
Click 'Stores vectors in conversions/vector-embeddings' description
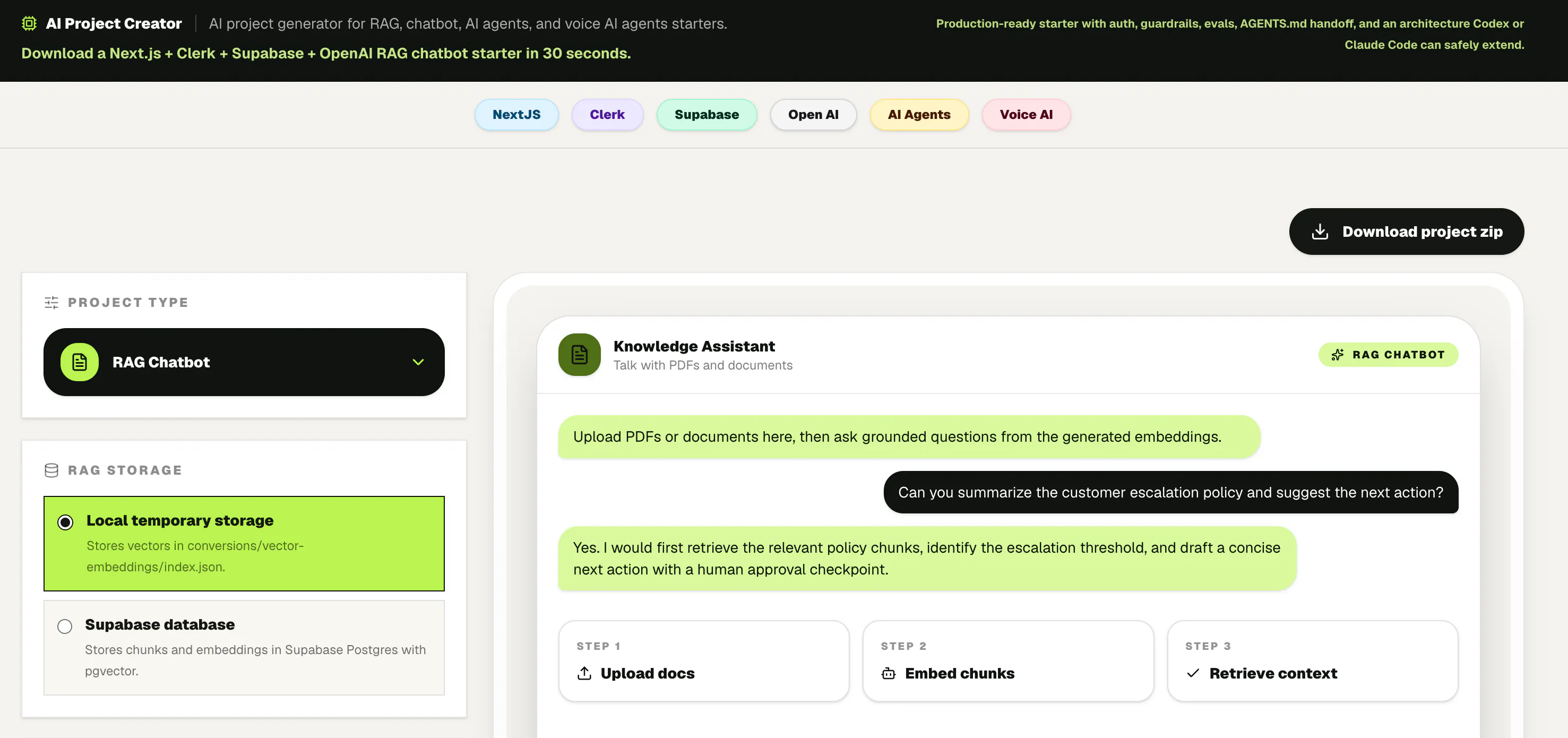coord(195,556)
